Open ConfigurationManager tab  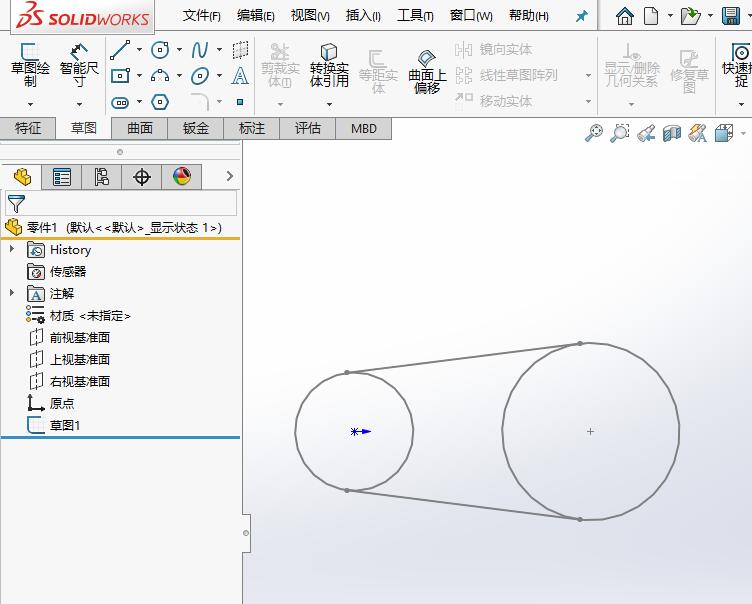(x=102, y=177)
